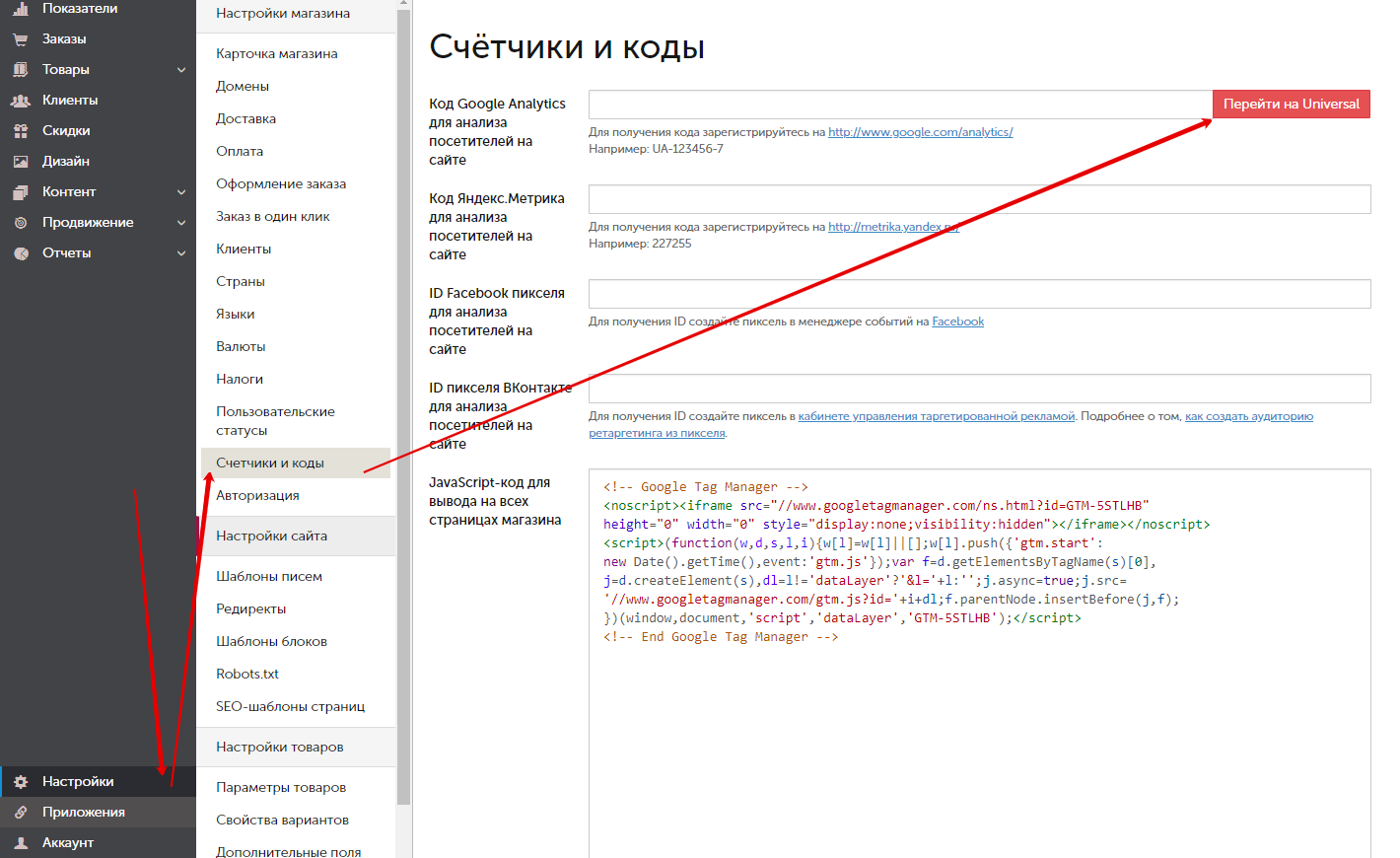Focus the Google Analytics code field
Image resolution: width=1400 pixels, height=858 pixels.
tap(900, 105)
